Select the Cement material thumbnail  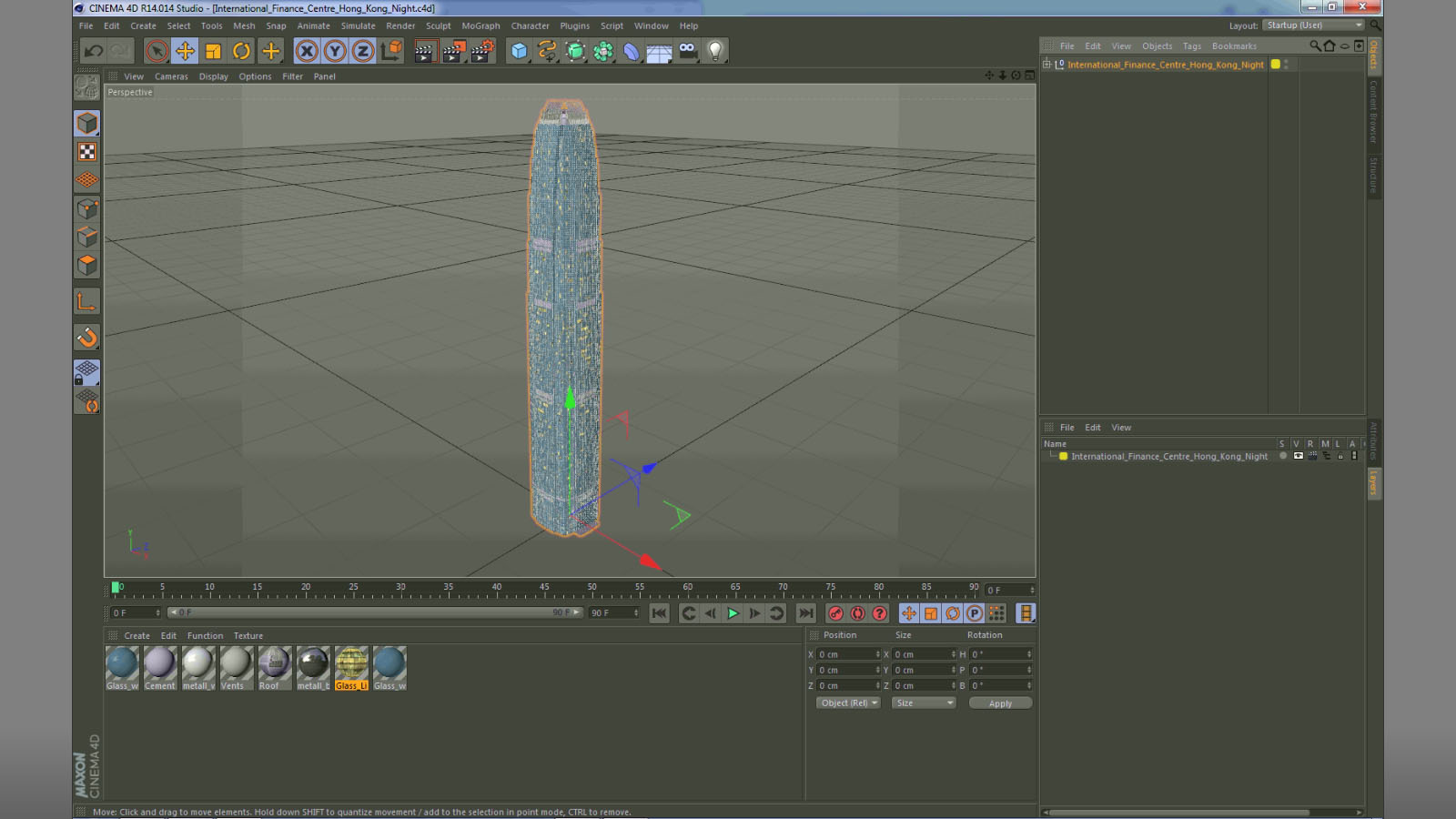[160, 668]
